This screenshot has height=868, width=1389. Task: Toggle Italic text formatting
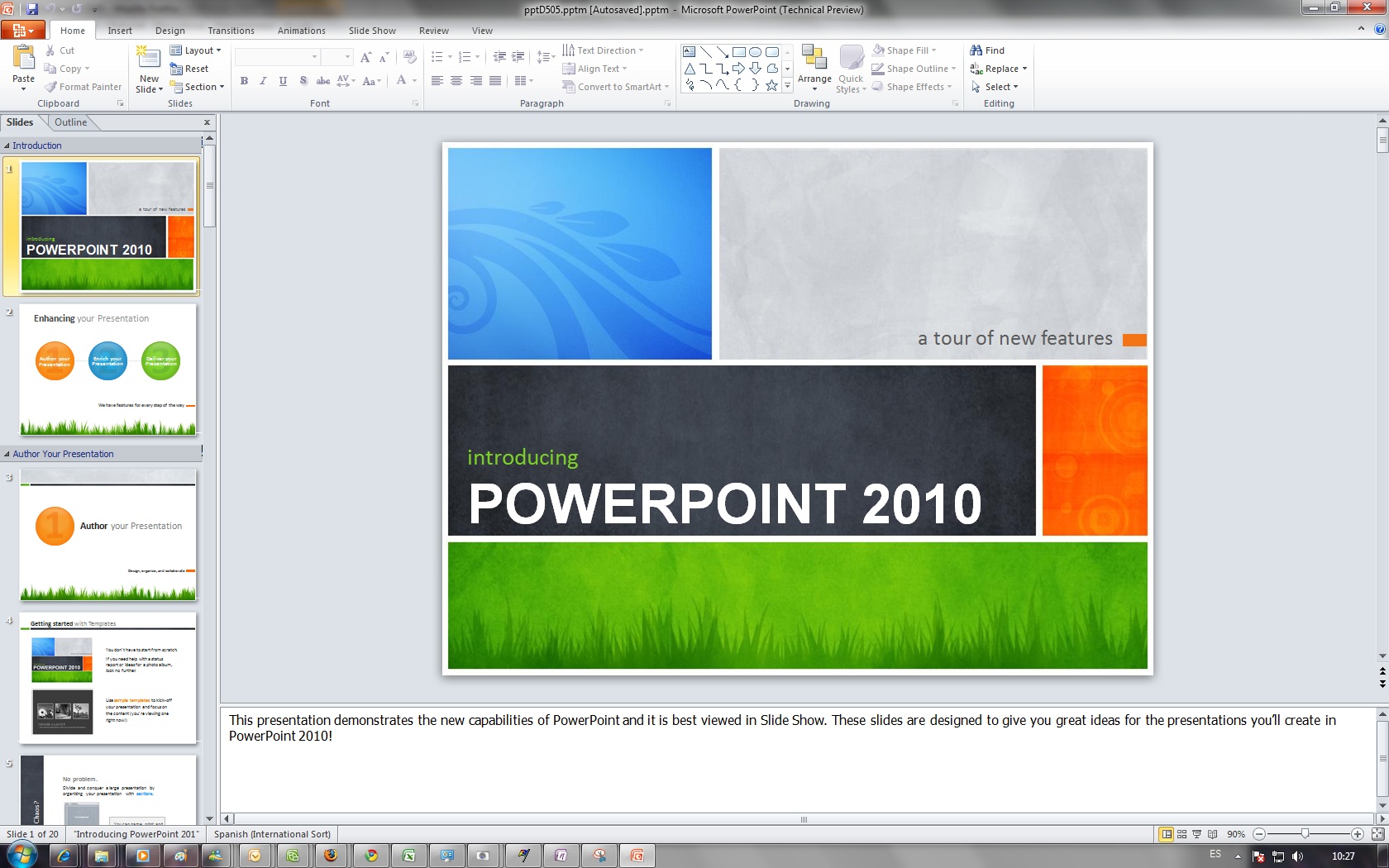(263, 81)
